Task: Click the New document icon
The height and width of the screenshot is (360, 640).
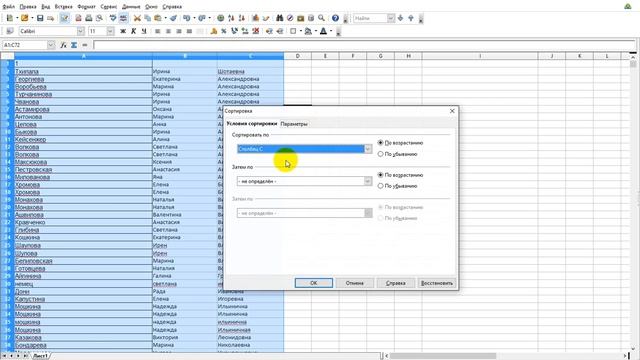Action: [x=10, y=18]
